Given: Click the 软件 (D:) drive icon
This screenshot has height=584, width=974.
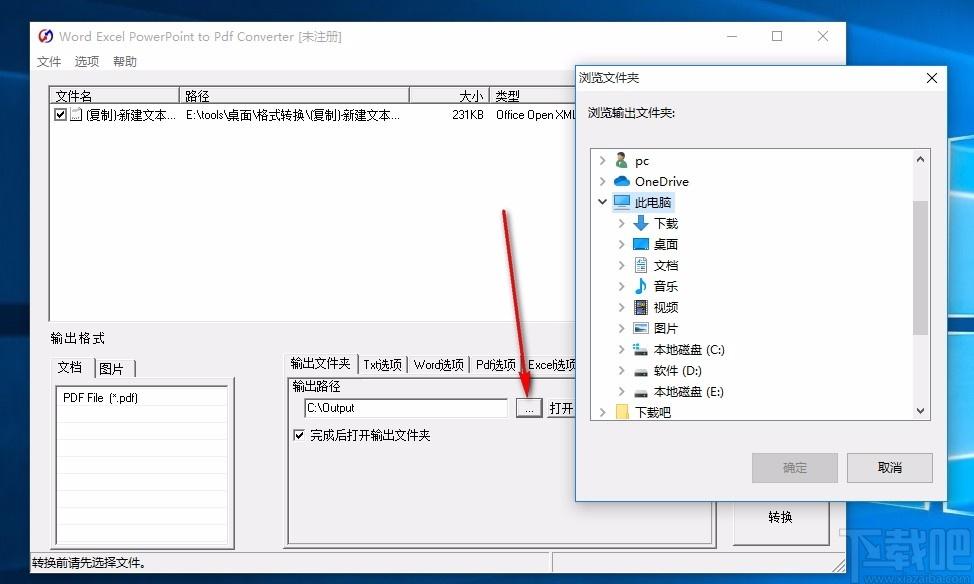Looking at the screenshot, I should tap(641, 372).
